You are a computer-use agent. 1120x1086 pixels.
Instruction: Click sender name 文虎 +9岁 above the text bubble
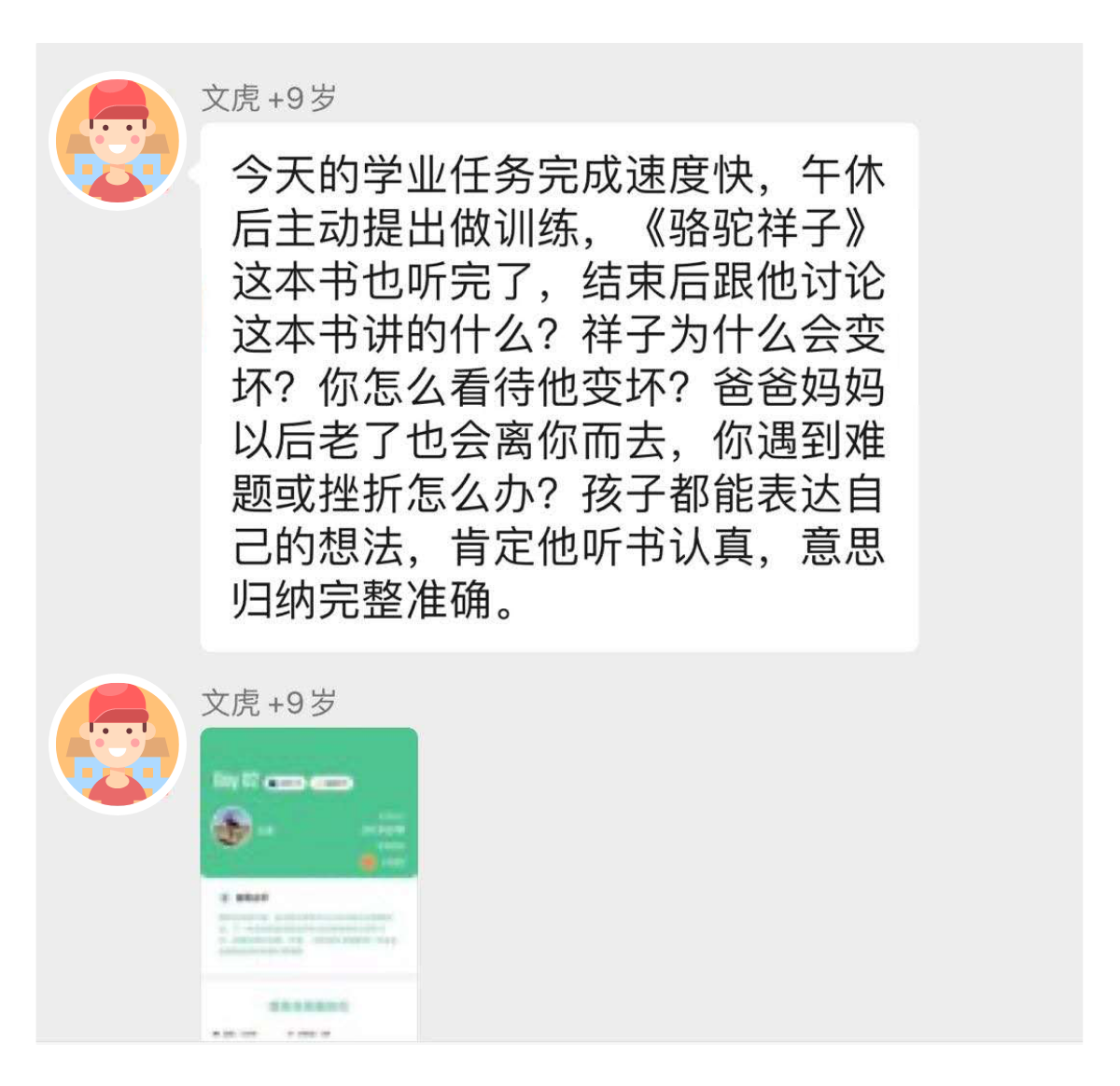point(269,98)
